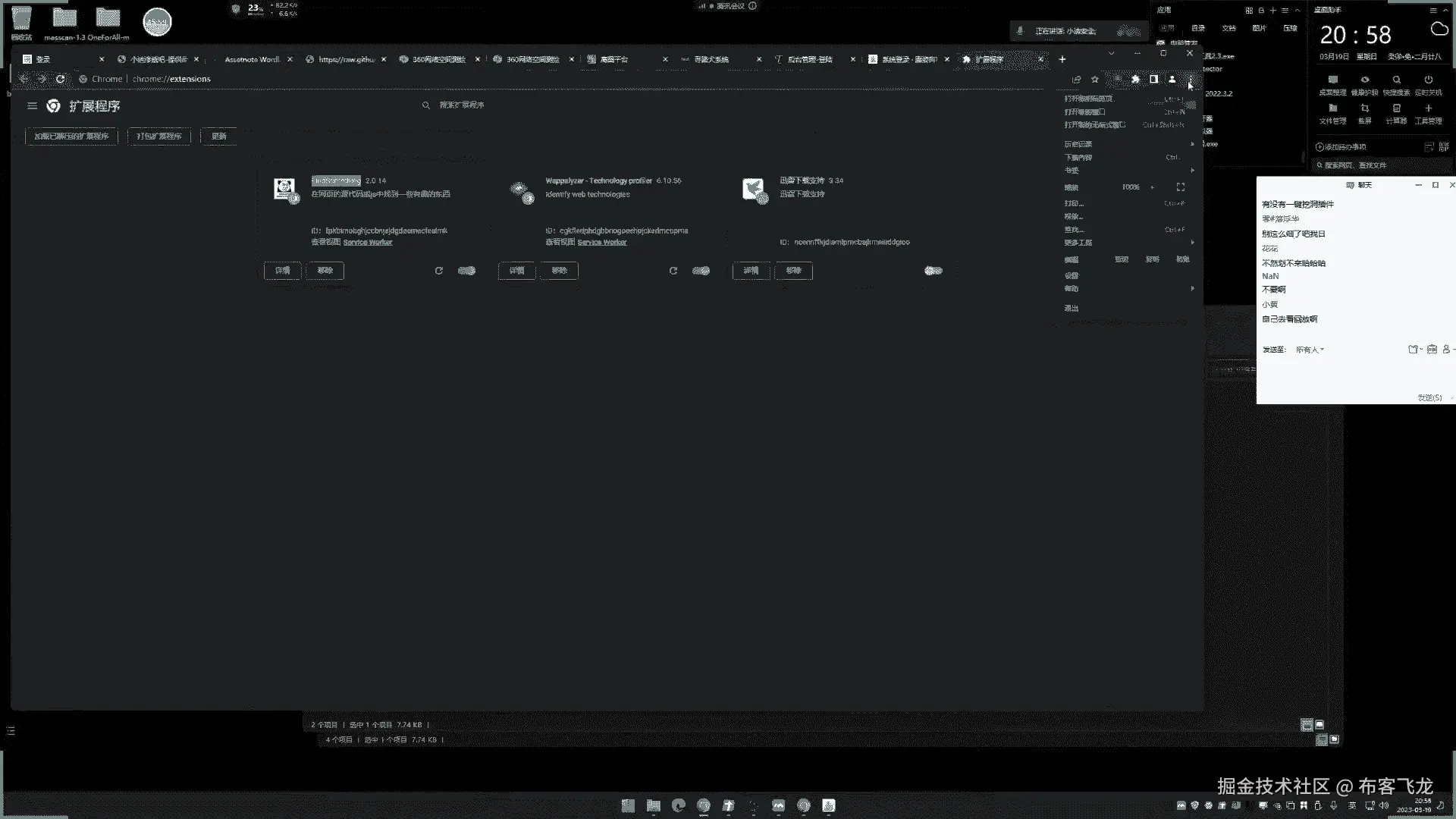Bookmark this page with the star icon

click(x=1094, y=79)
